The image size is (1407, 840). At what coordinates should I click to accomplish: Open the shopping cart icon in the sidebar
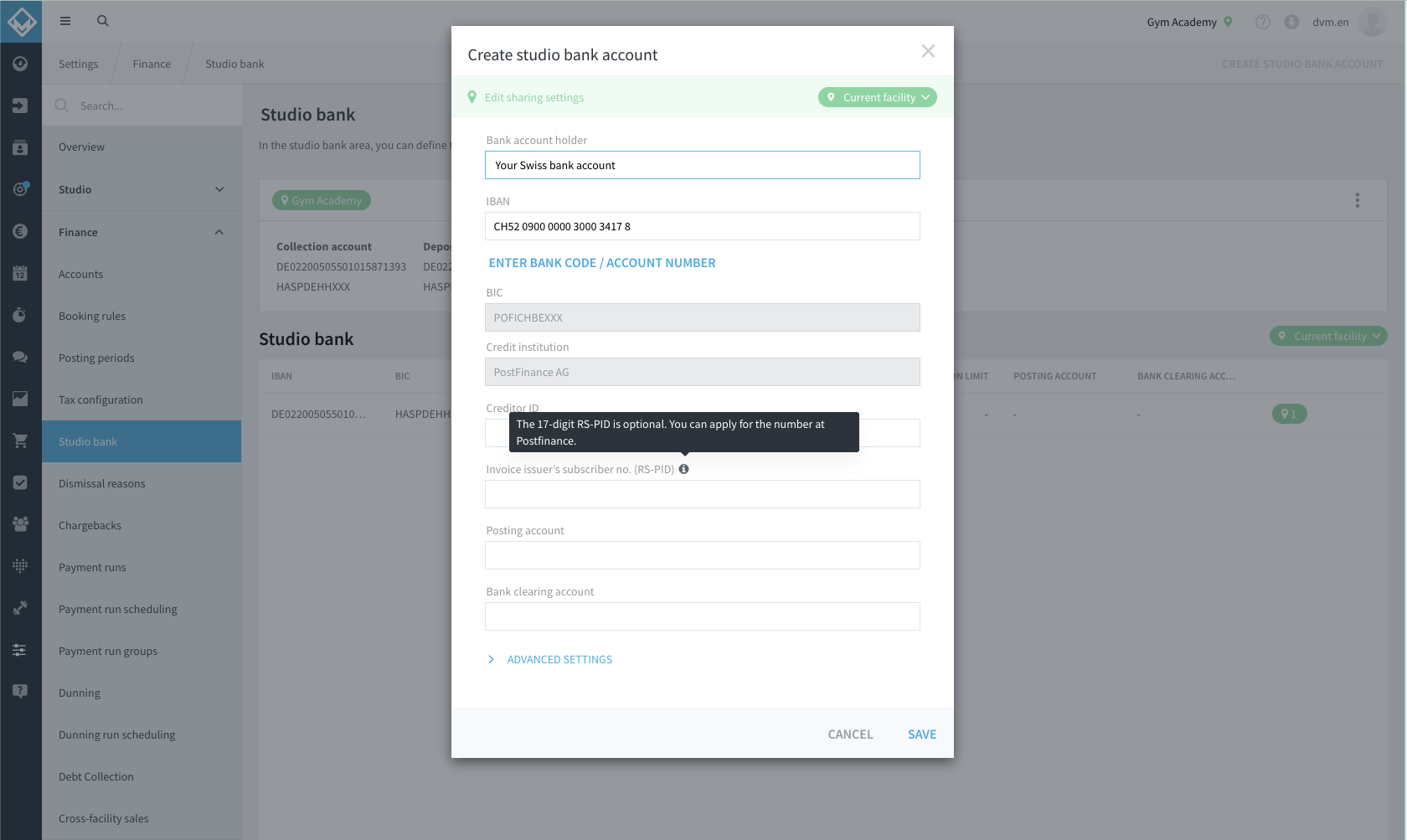click(x=20, y=441)
